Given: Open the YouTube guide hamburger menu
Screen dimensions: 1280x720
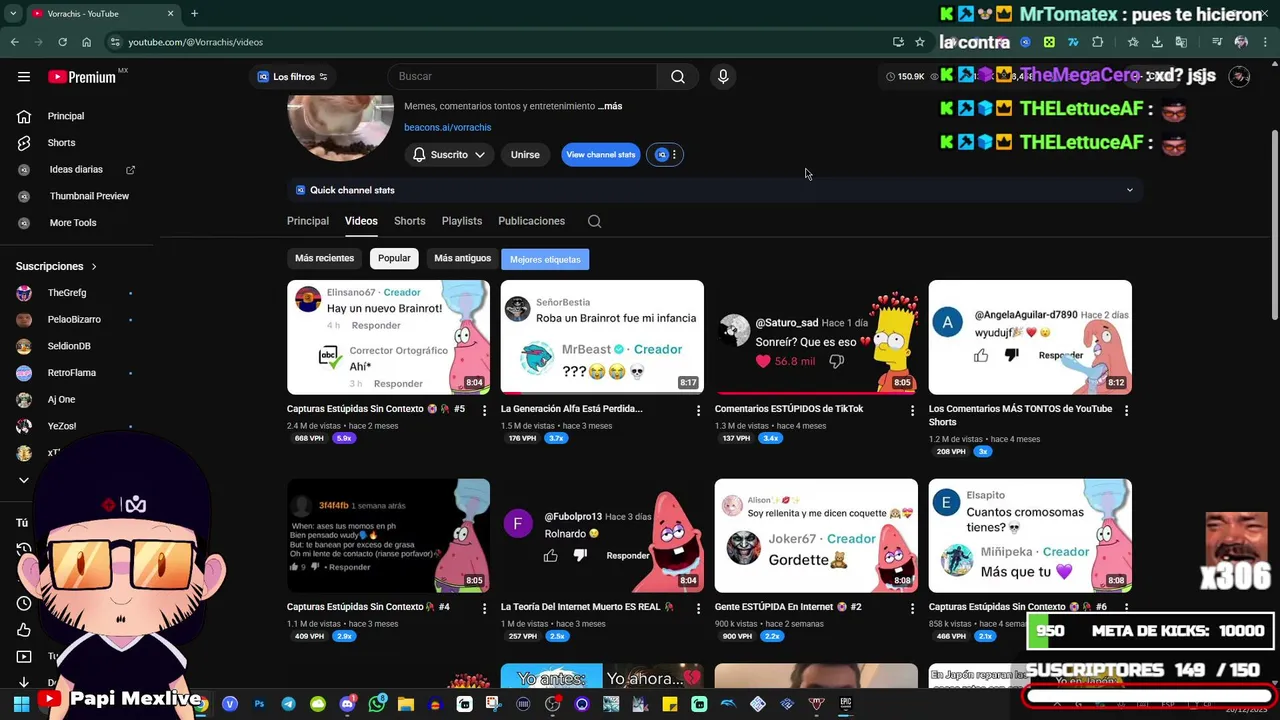Looking at the screenshot, I should pos(24,77).
